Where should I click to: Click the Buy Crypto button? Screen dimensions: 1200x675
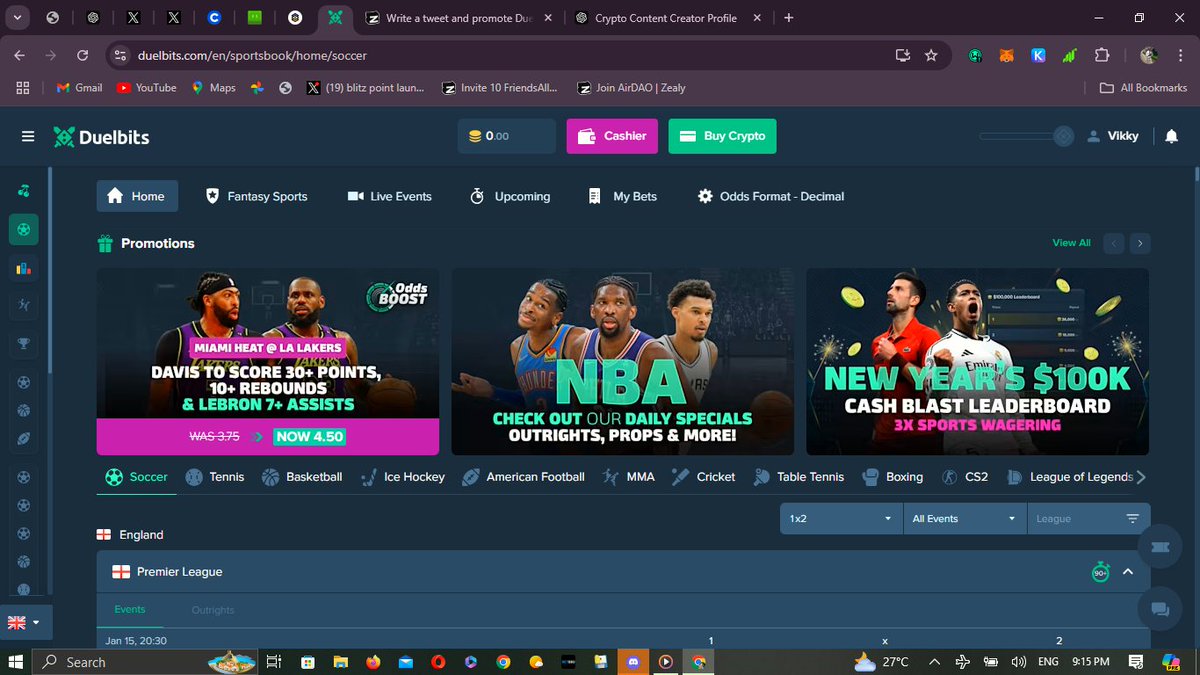(722, 136)
